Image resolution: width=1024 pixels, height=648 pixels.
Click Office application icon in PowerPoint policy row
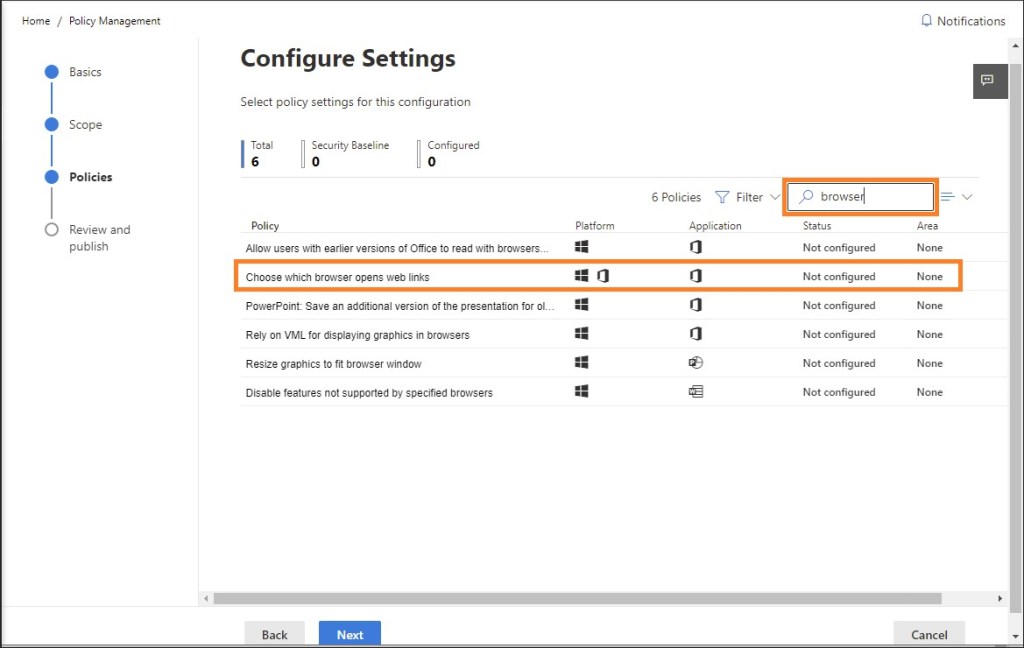pyautogui.click(x=696, y=304)
